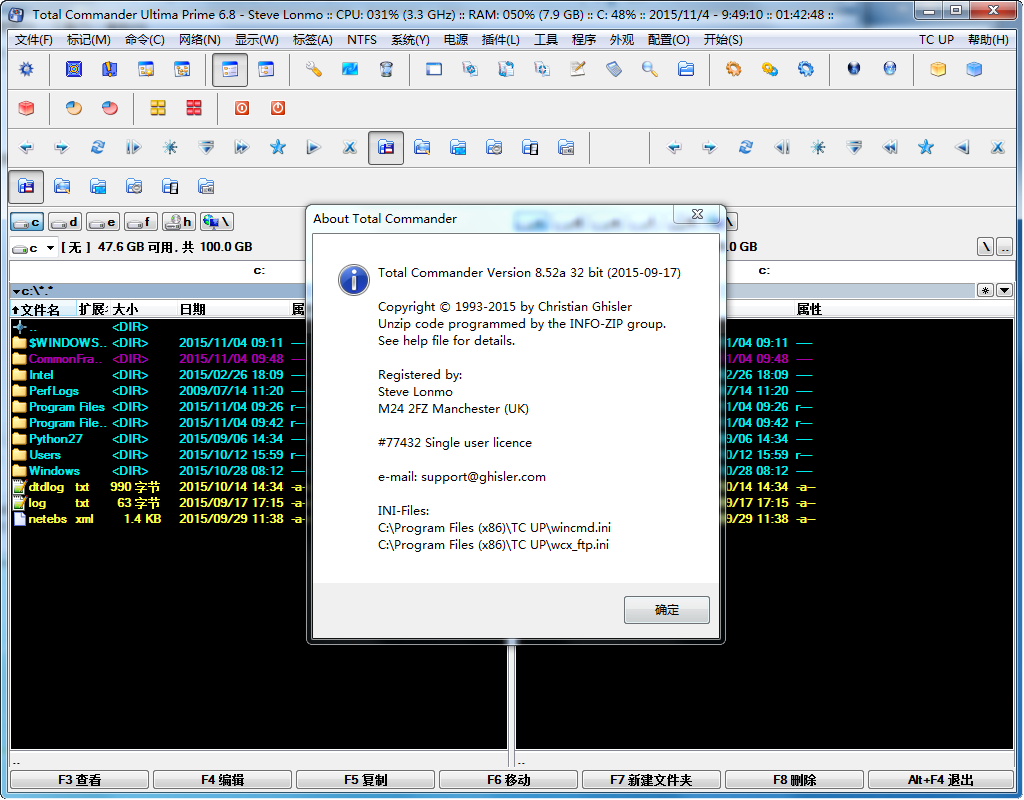Click the settings gear icon in top toolbar
The height and width of the screenshot is (800, 1024).
click(27, 70)
